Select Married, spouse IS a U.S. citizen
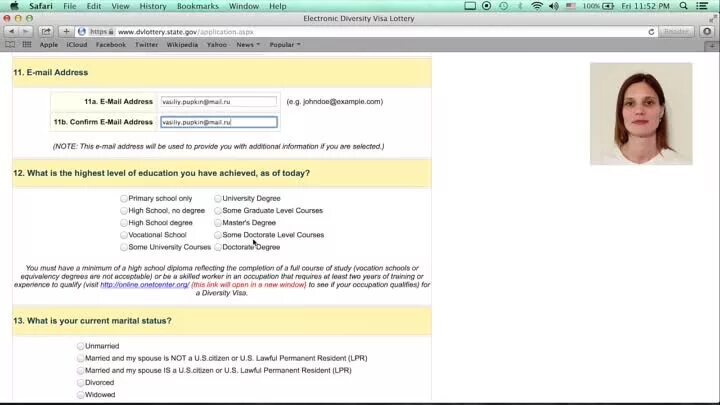720x405 pixels. tap(80, 370)
